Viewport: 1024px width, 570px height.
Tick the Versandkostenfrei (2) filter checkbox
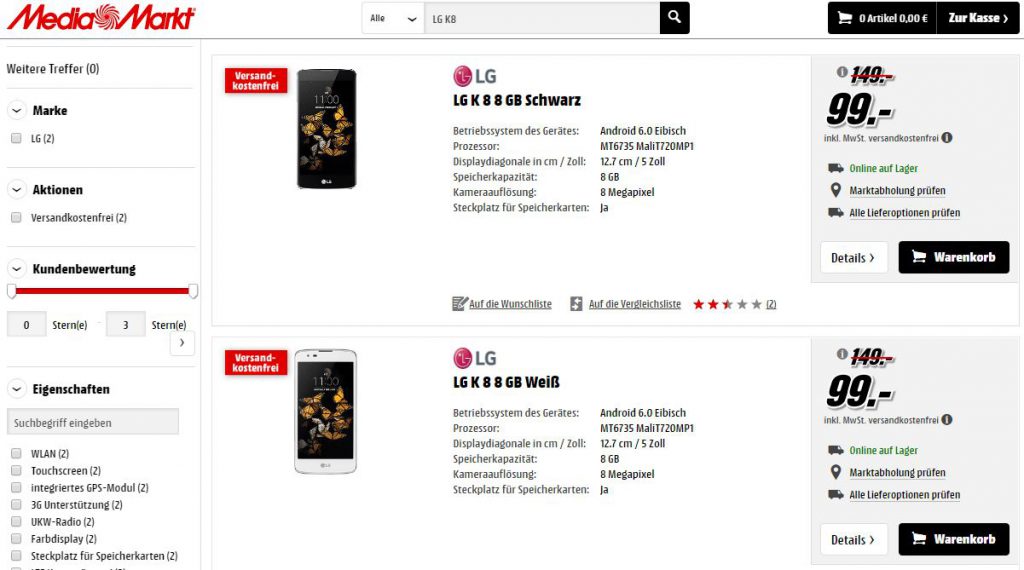pyautogui.click(x=16, y=217)
